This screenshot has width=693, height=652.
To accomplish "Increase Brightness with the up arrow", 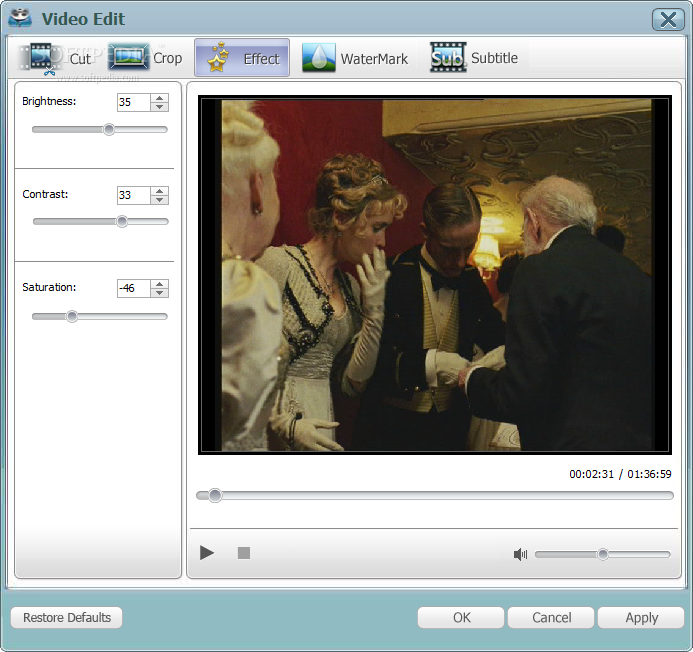I will (x=160, y=98).
